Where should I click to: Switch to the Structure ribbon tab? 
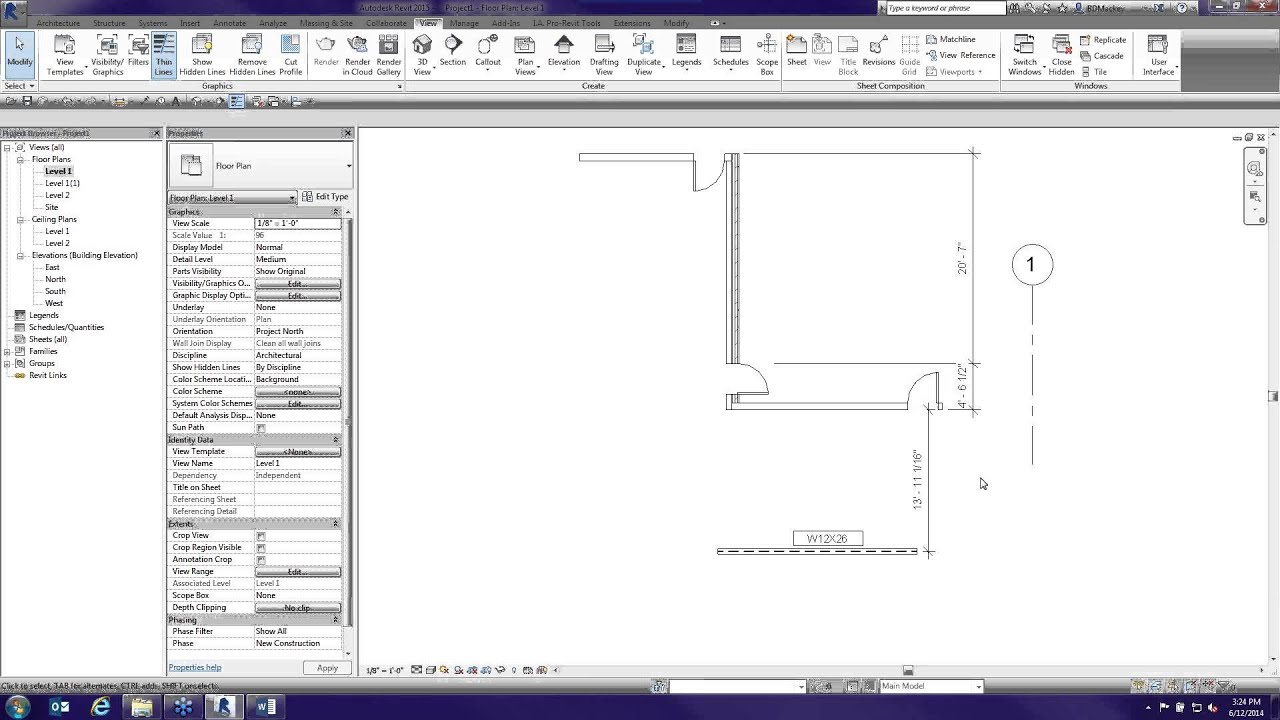point(109,23)
